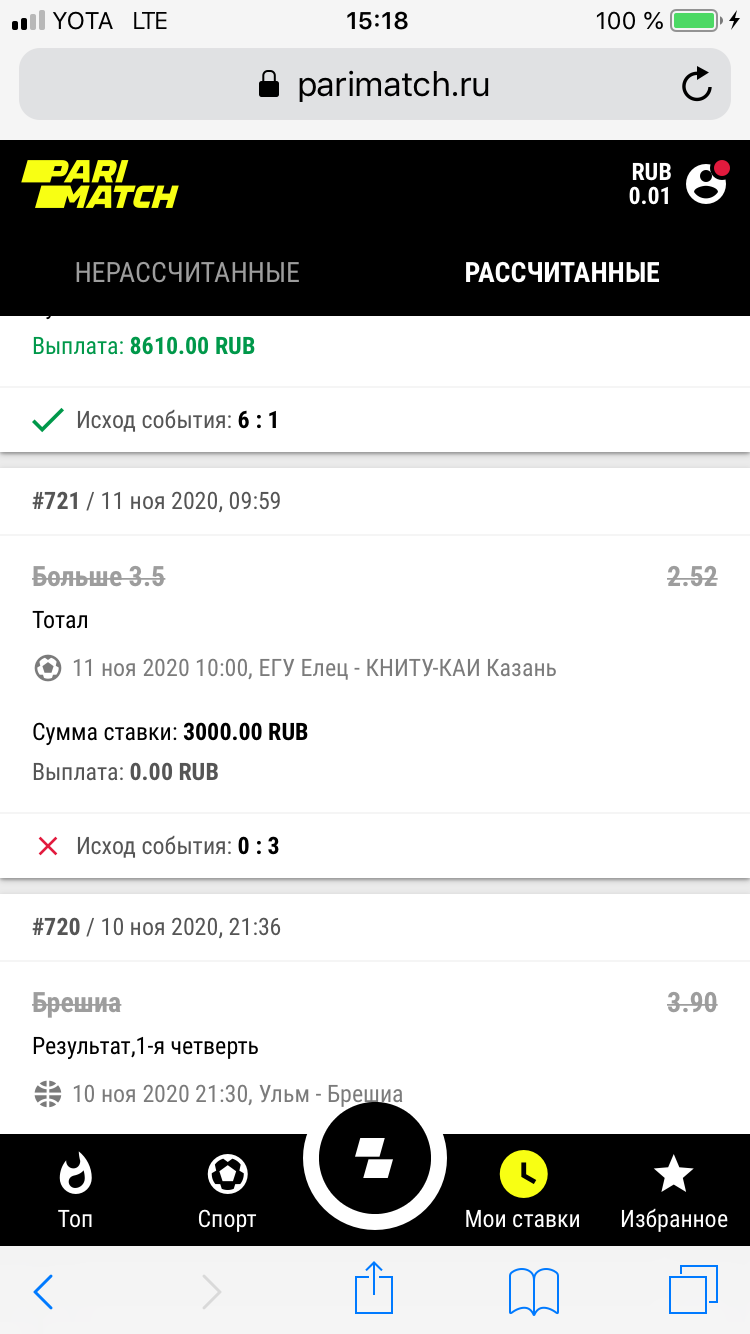
Task: Tap bet #721 header
Action: click(156, 501)
